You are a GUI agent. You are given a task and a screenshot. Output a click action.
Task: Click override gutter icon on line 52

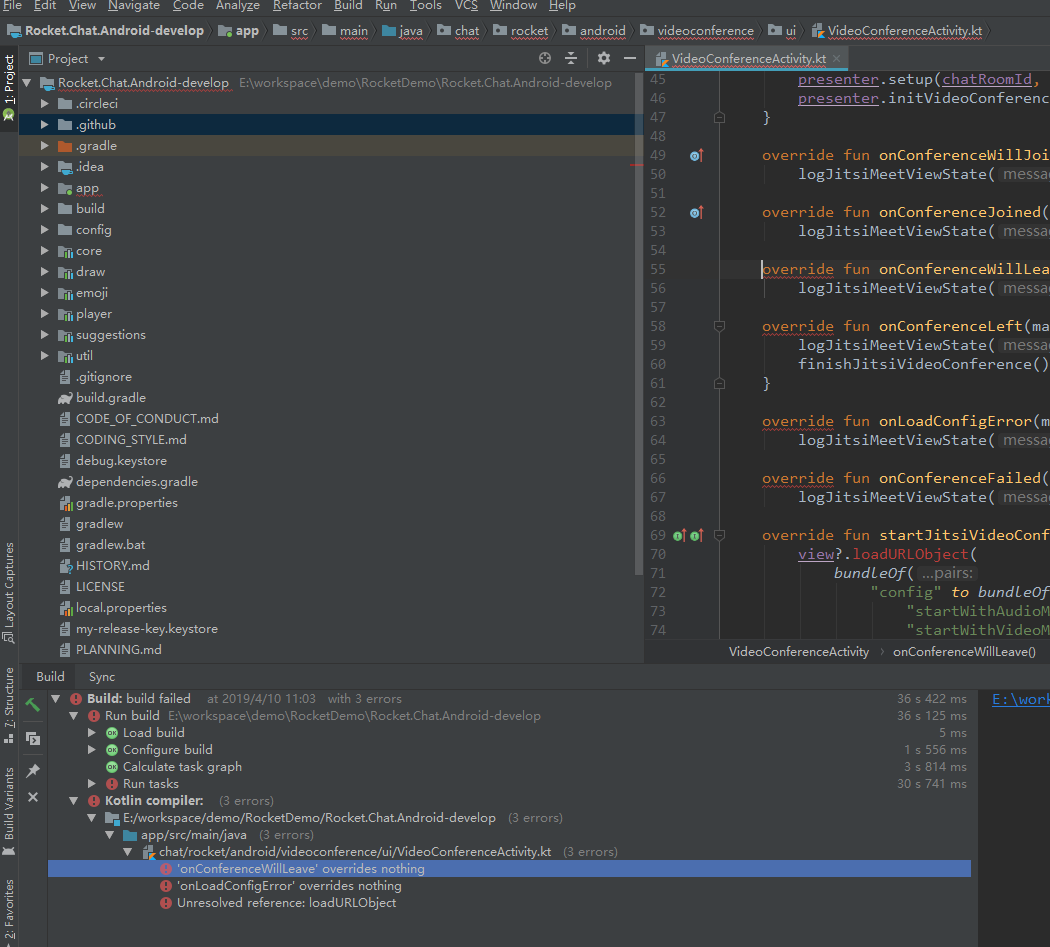(696, 213)
